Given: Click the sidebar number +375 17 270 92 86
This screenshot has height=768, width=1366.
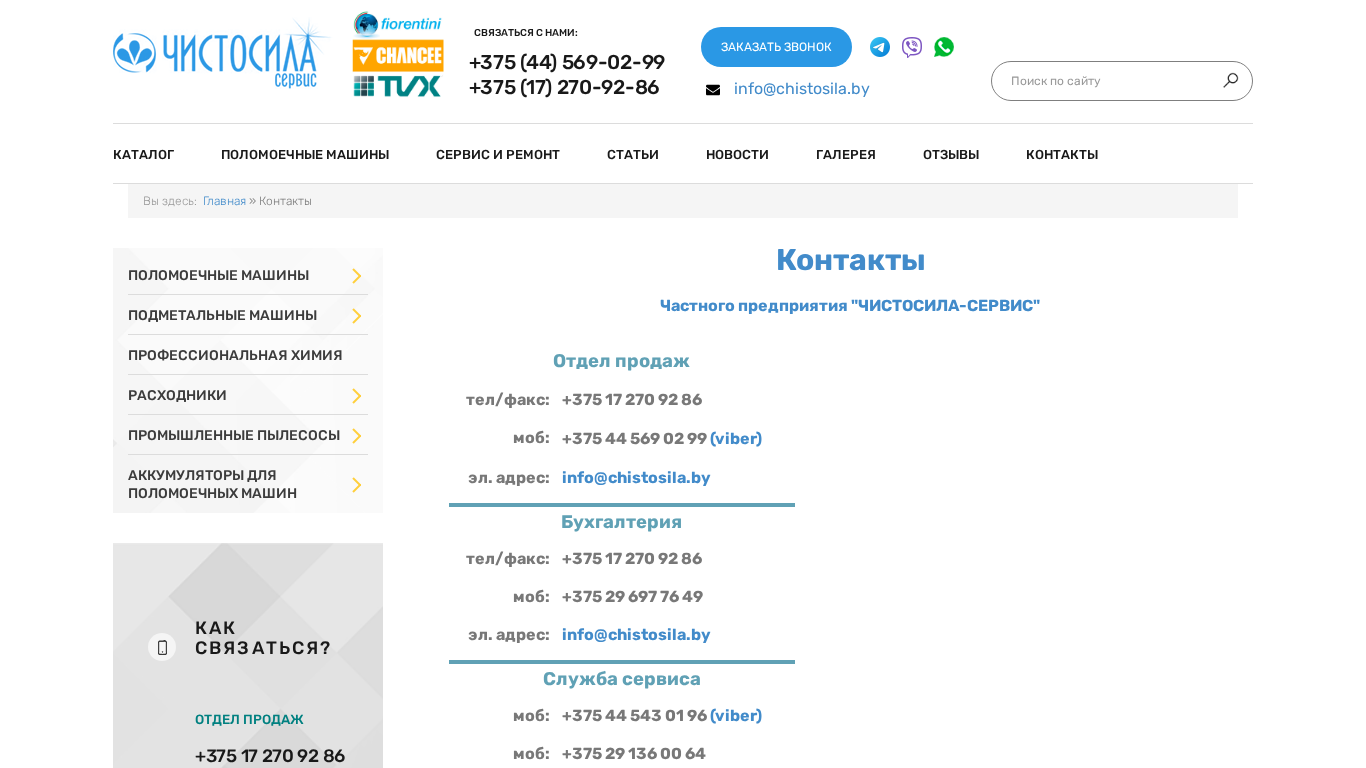Looking at the screenshot, I should coord(270,756).
